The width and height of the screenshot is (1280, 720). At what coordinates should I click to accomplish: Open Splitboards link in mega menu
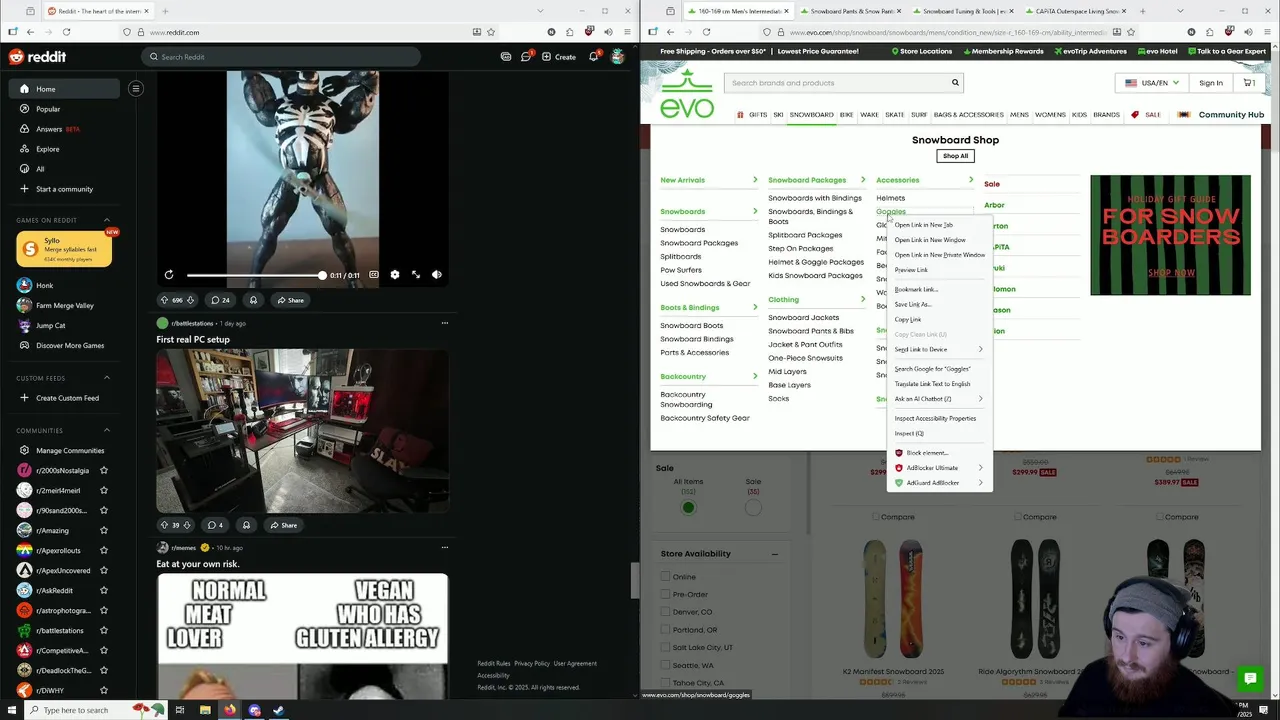pos(680,256)
